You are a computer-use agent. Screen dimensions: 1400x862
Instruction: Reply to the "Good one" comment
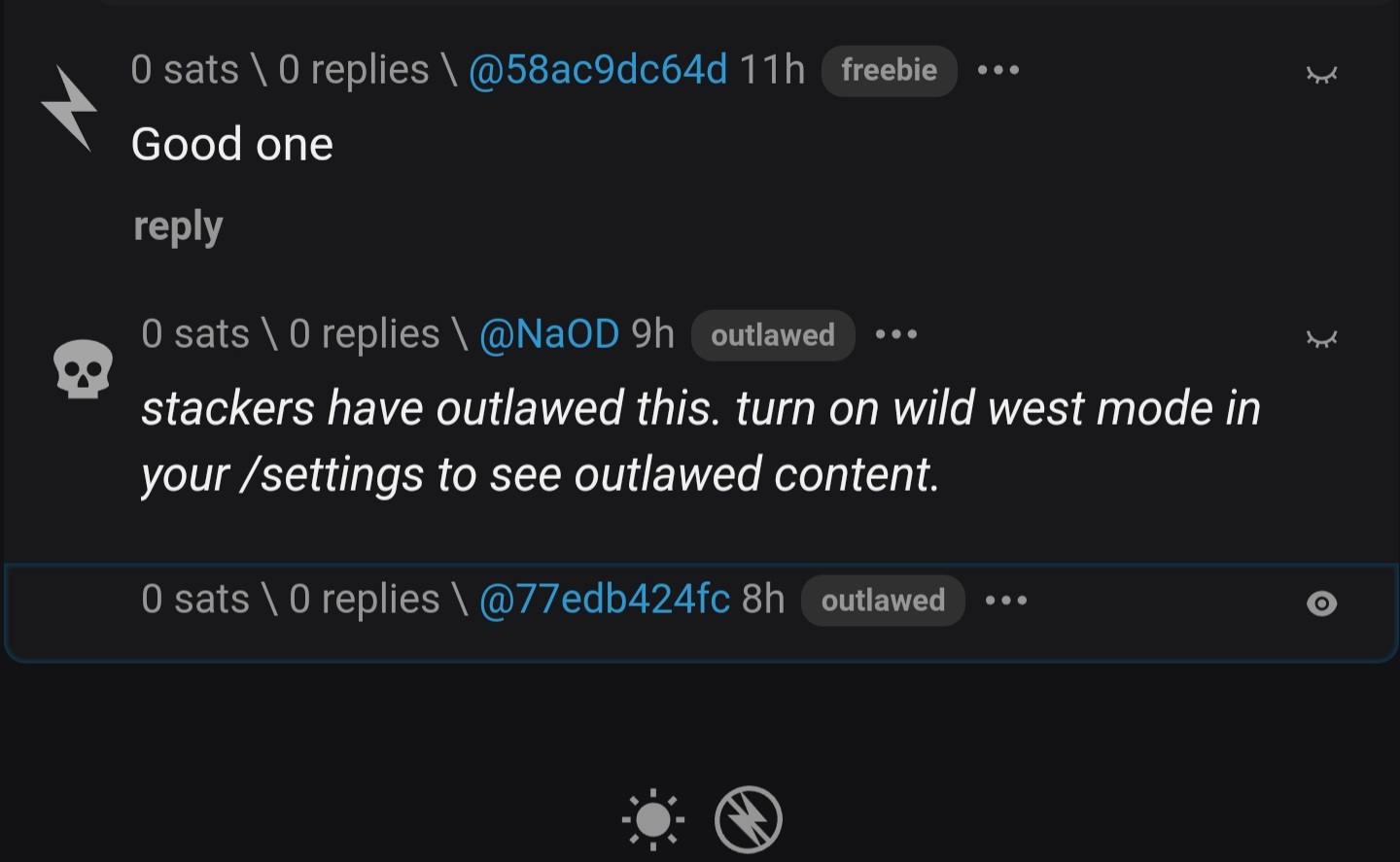click(178, 226)
